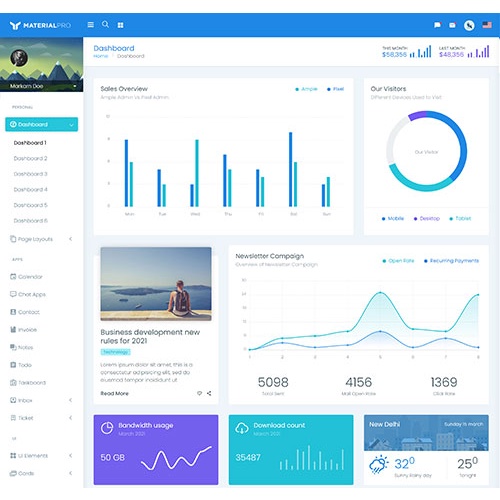Click the Last Month $48,356 sparkline
Image resolution: width=500 pixels, height=500 pixels.
[478, 52]
